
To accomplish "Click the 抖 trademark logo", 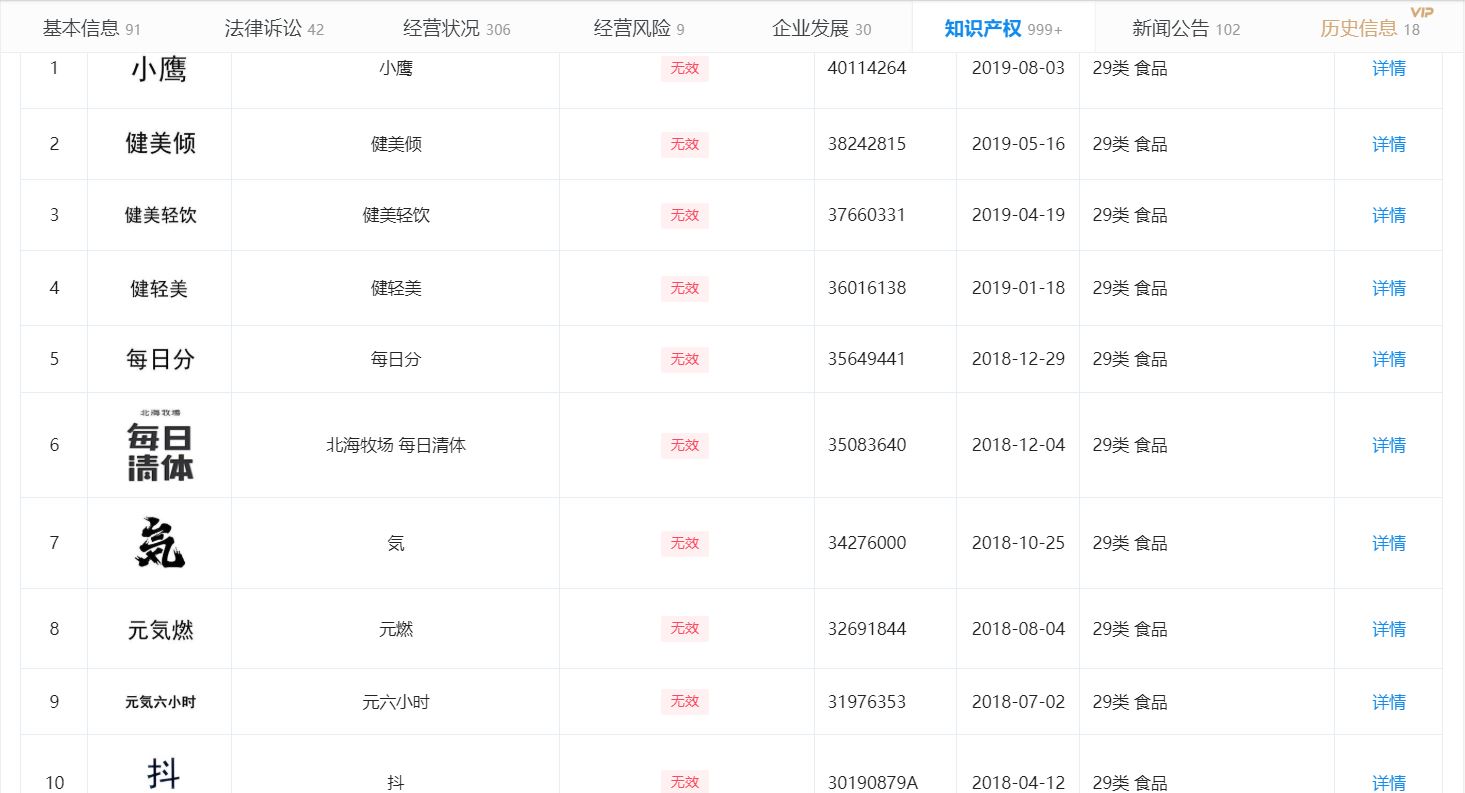I will click(x=163, y=774).
